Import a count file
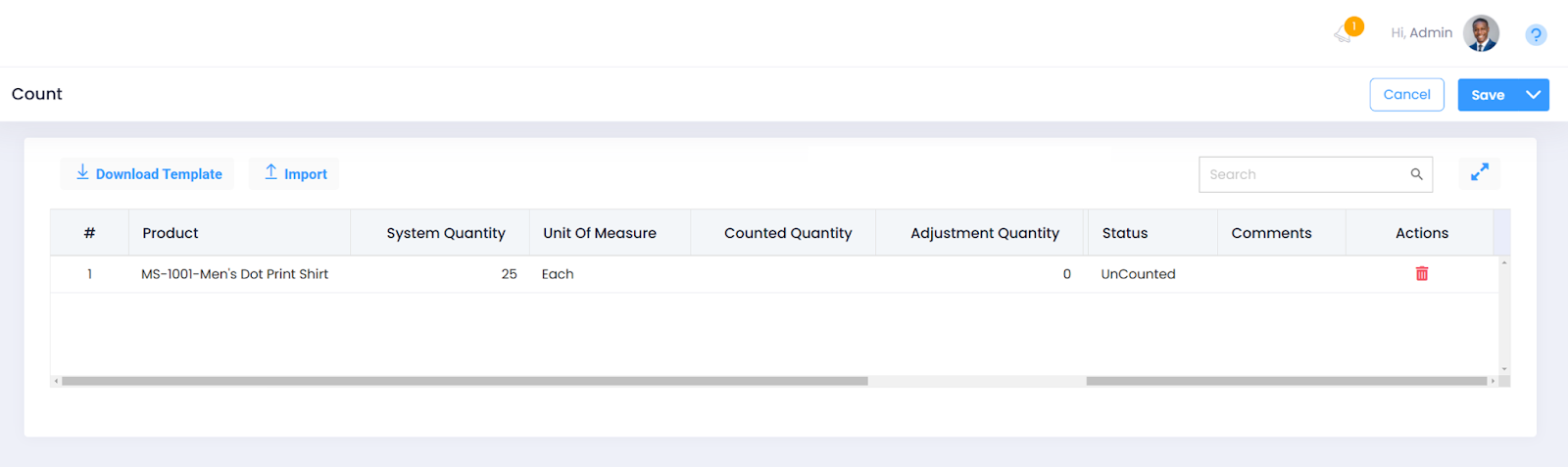Image resolution: width=1568 pixels, height=467 pixels. (295, 174)
